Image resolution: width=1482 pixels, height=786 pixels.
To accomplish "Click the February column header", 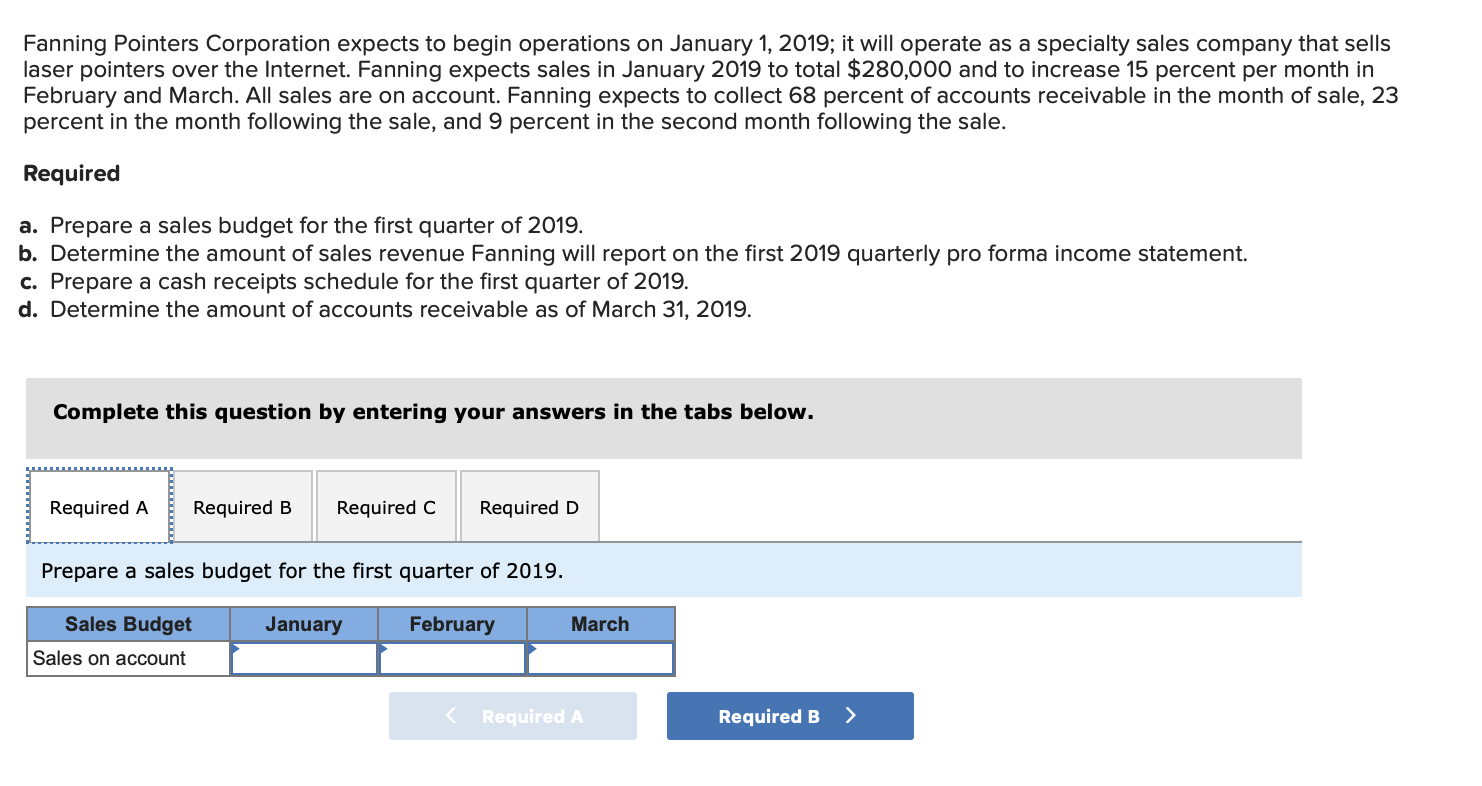I will pyautogui.click(x=452, y=624).
